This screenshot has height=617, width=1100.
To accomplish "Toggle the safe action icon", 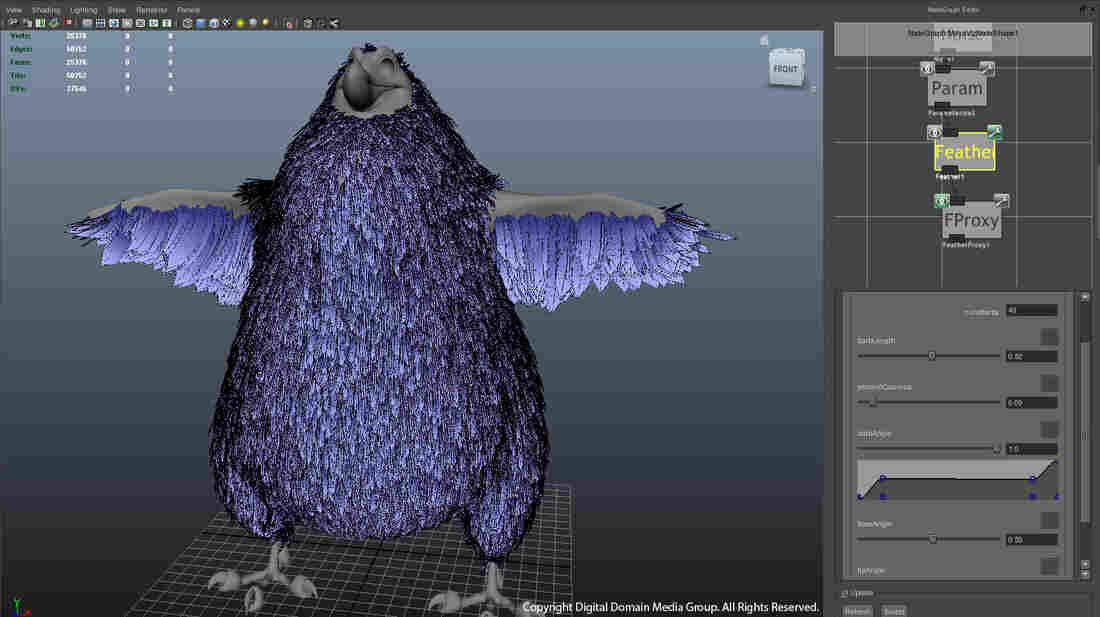I will point(154,23).
